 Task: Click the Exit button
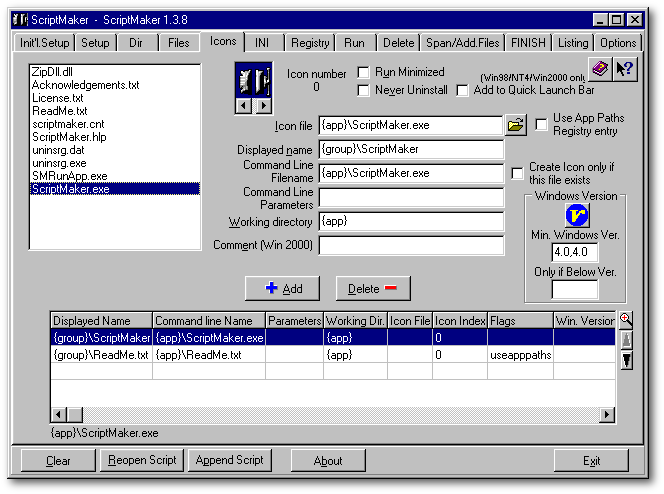pos(591,461)
